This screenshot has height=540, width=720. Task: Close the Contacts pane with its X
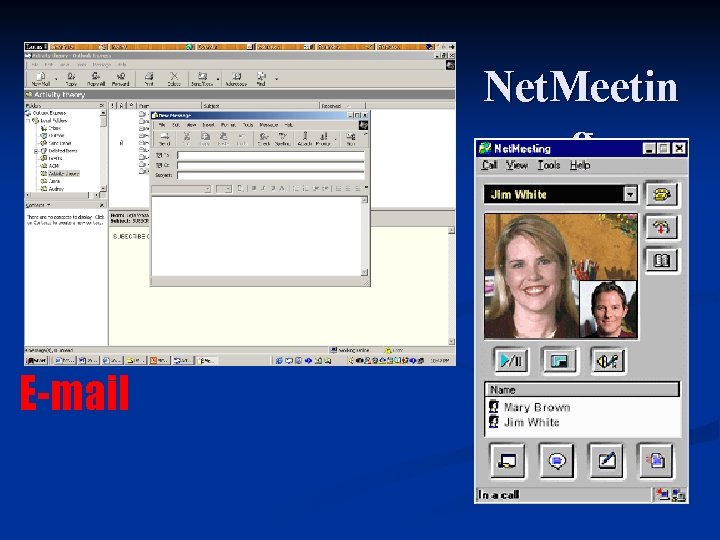102,205
